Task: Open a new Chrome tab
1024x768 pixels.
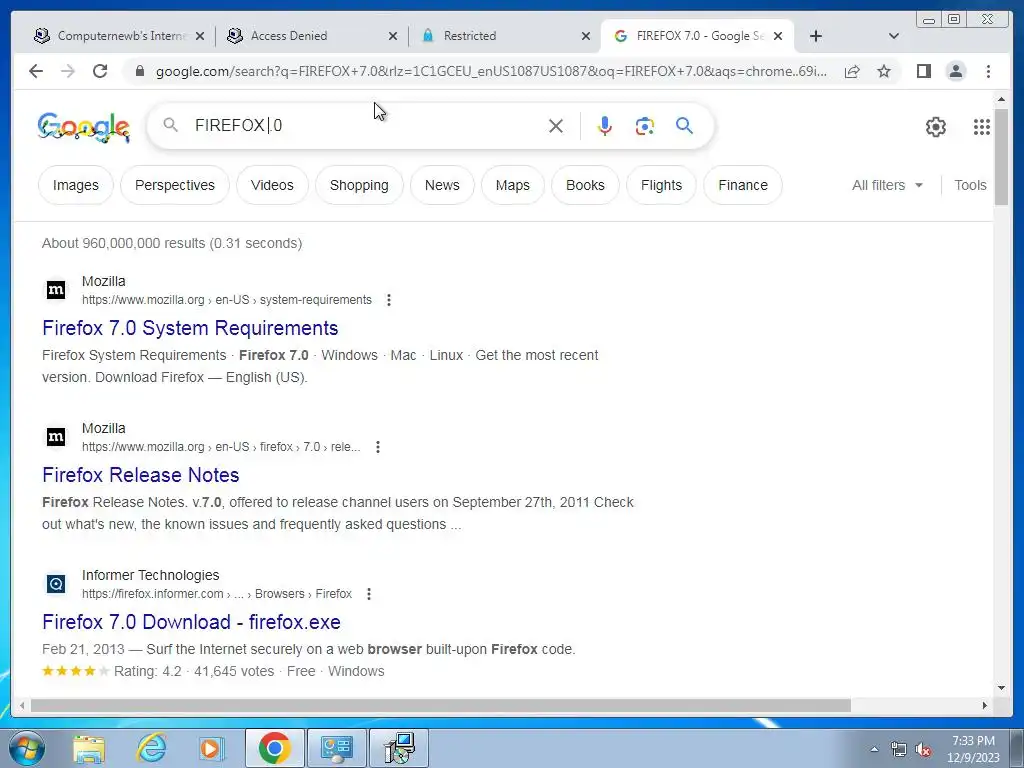Action: point(816,36)
